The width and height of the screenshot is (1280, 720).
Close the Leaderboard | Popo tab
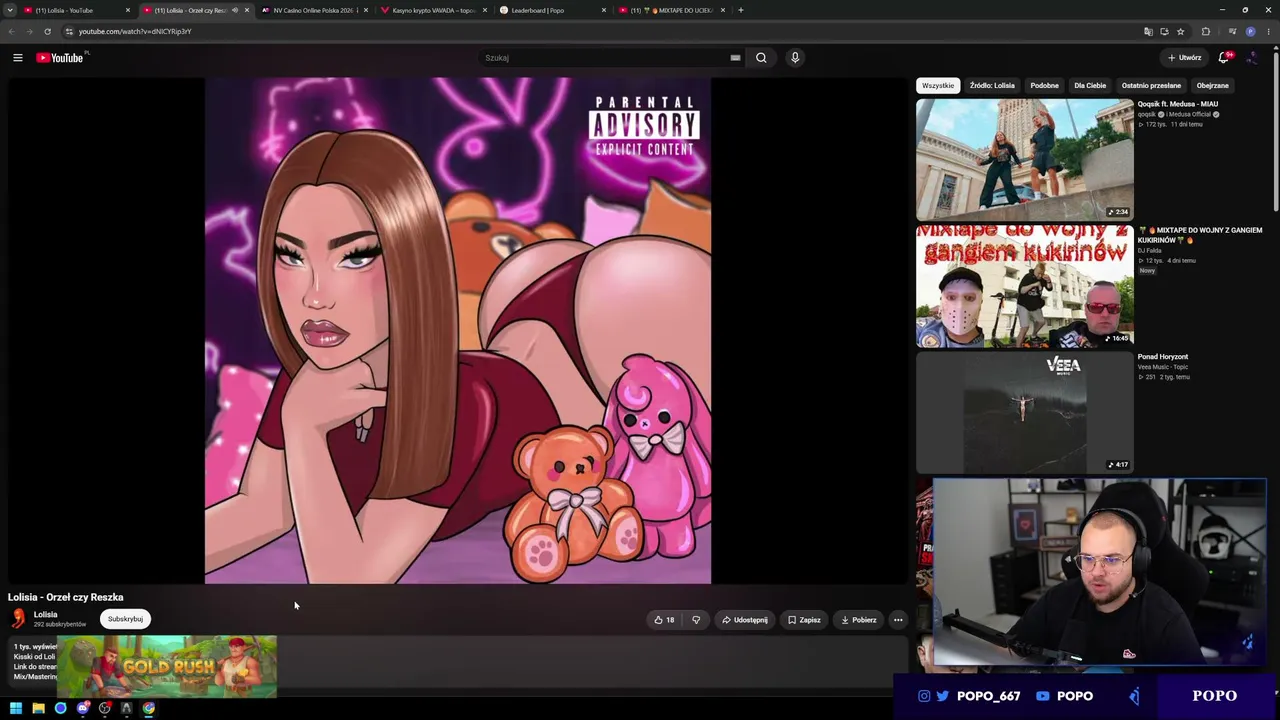point(603,10)
